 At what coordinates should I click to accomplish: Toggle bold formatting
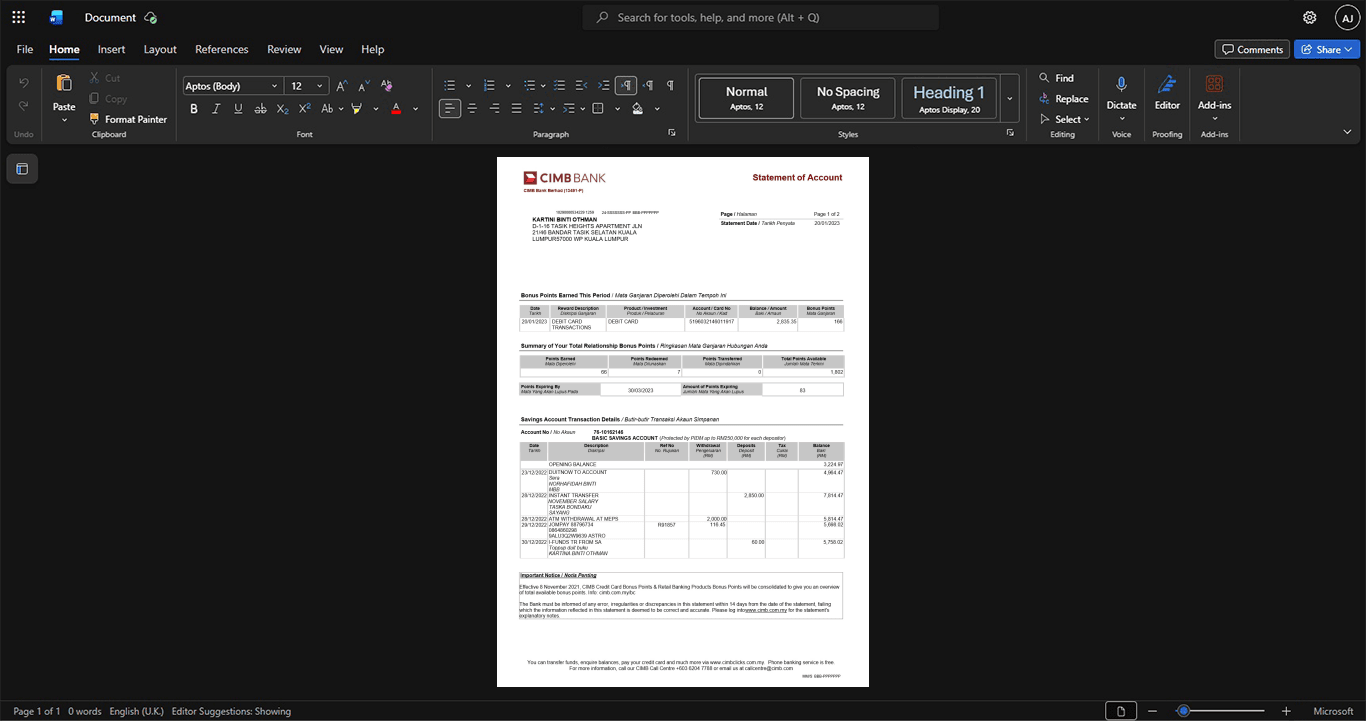coord(194,108)
